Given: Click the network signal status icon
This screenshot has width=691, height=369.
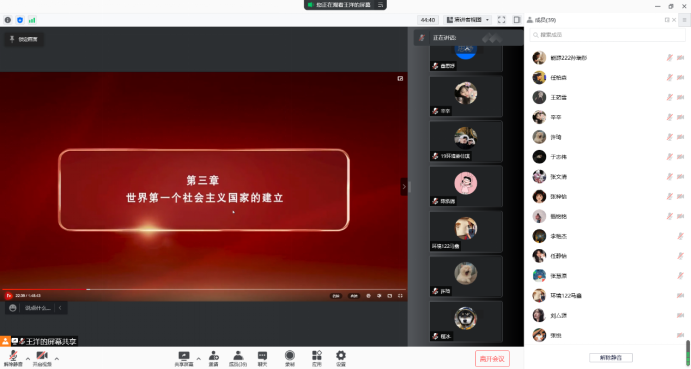Looking at the screenshot, I should pos(32,20).
